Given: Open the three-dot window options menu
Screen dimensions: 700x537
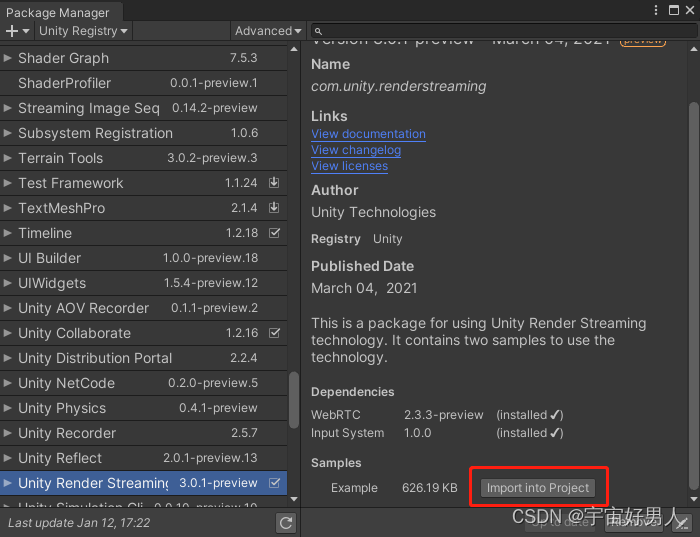Looking at the screenshot, I should pos(656,10).
